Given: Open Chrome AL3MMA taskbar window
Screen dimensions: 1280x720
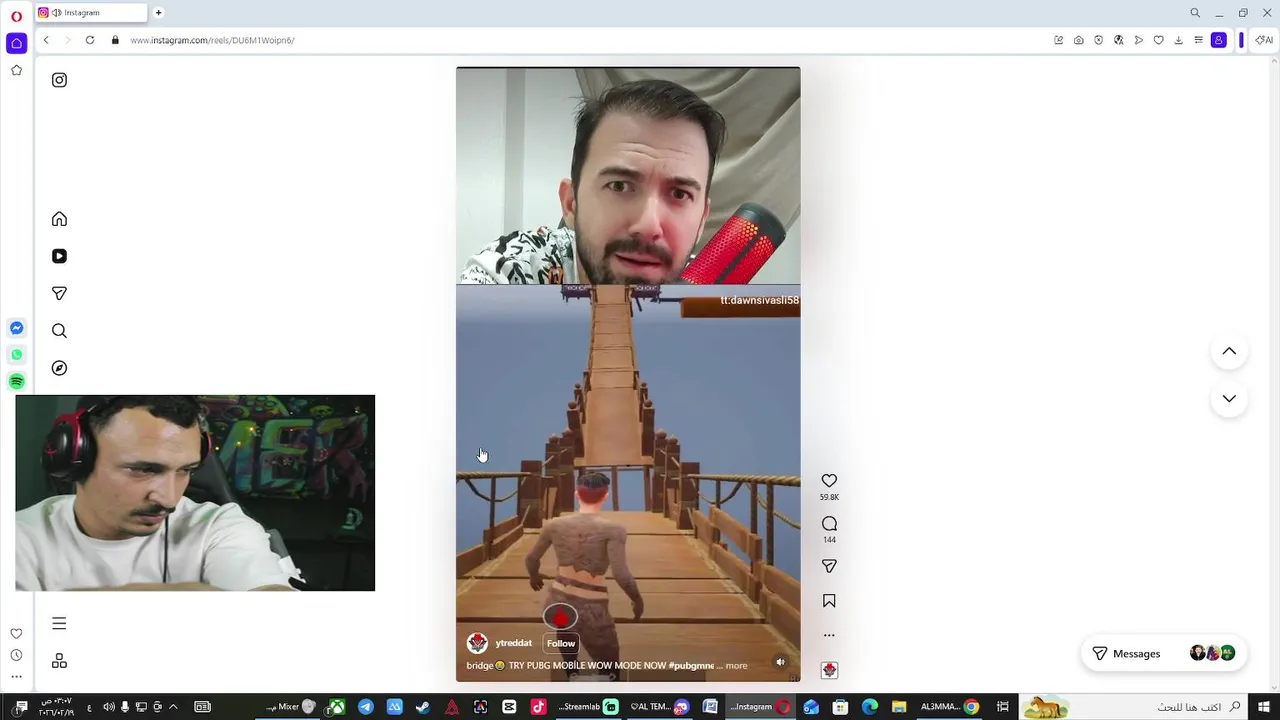Looking at the screenshot, I should (x=950, y=707).
